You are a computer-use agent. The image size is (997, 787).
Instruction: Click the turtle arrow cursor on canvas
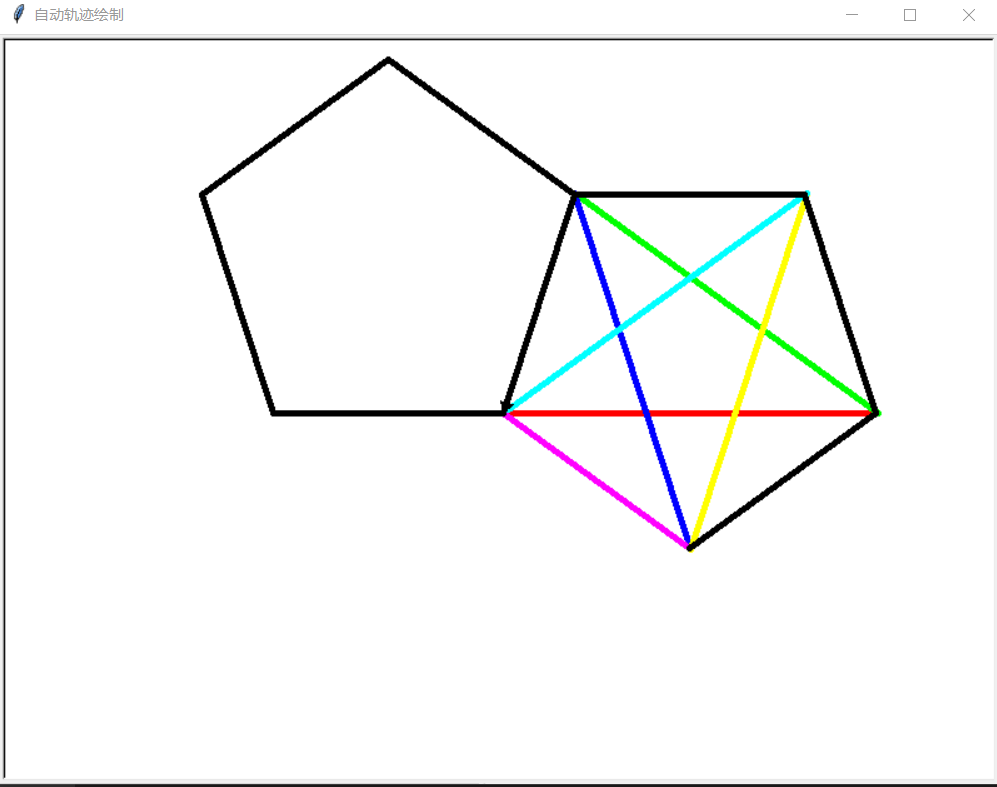click(506, 407)
